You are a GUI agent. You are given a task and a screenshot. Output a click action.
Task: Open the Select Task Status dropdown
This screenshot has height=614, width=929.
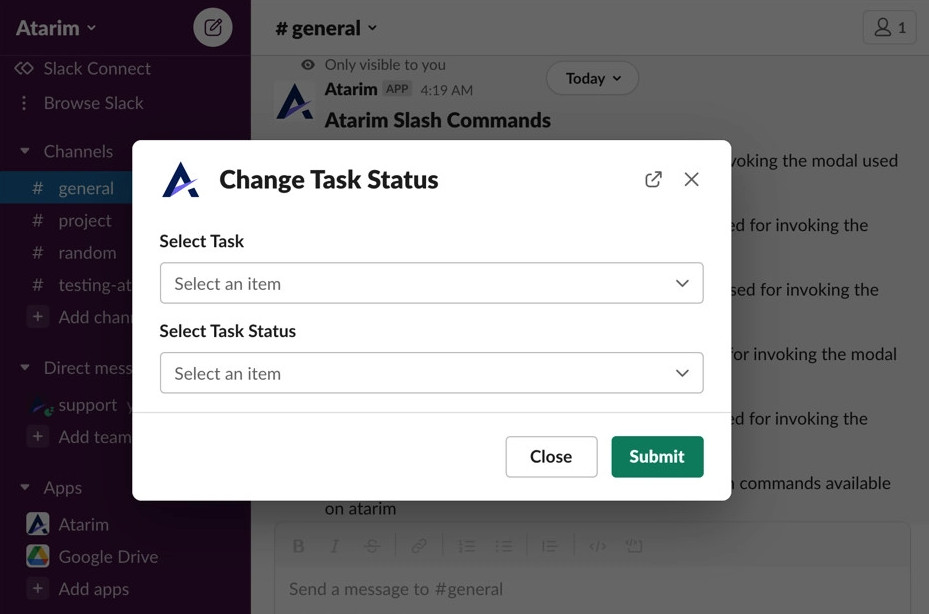(431, 373)
